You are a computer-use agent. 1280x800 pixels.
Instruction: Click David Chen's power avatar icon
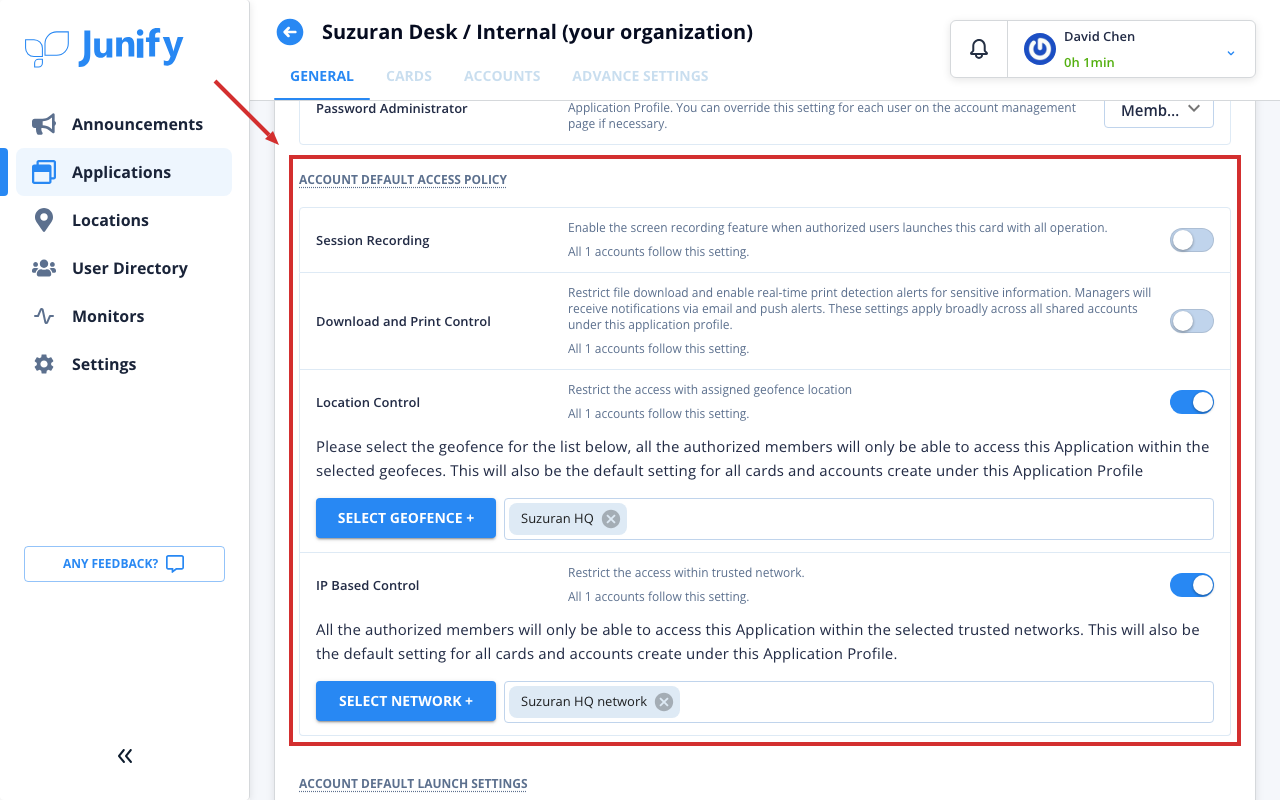(1040, 49)
